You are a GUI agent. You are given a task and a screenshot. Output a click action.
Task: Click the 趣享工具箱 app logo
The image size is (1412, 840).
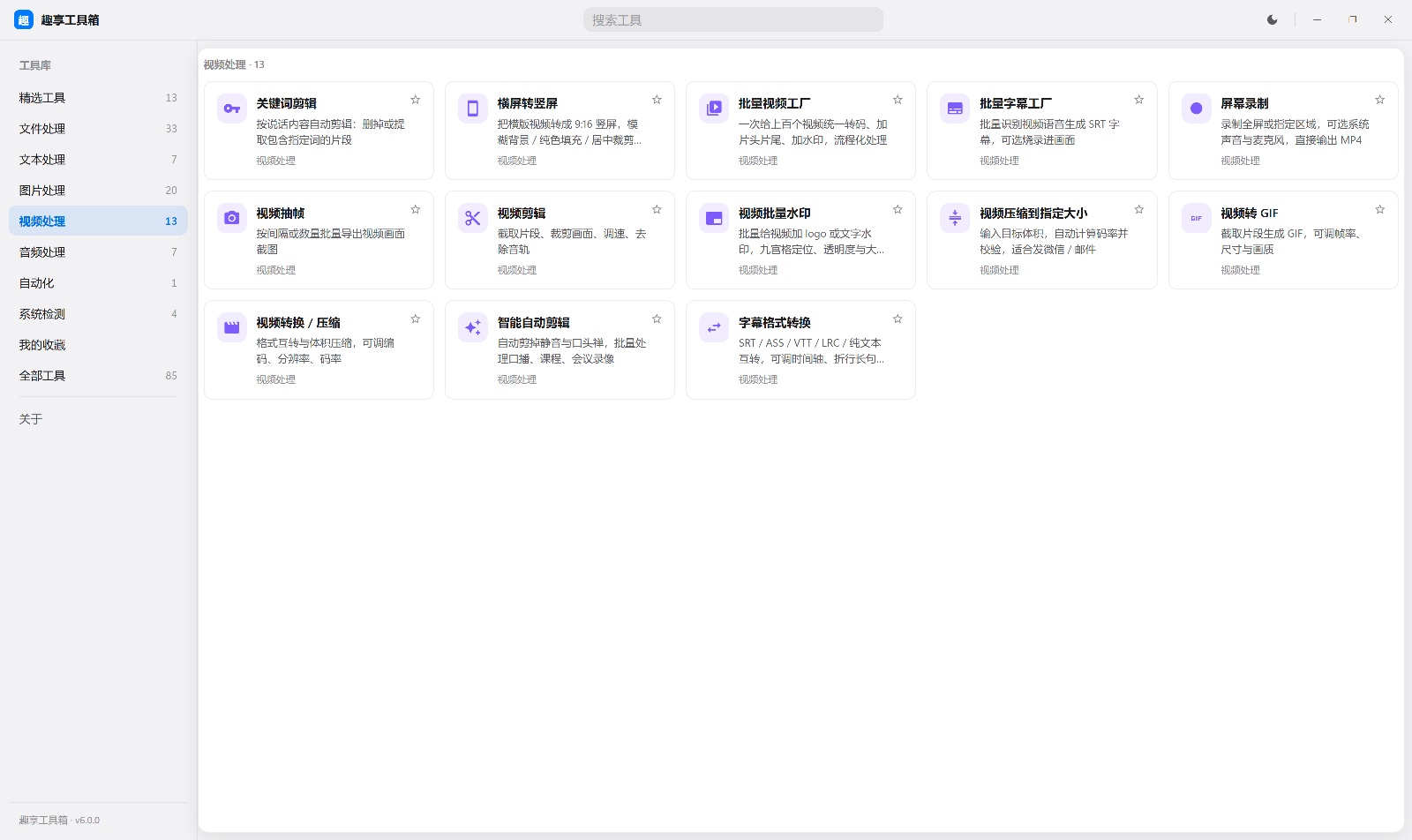coord(24,19)
